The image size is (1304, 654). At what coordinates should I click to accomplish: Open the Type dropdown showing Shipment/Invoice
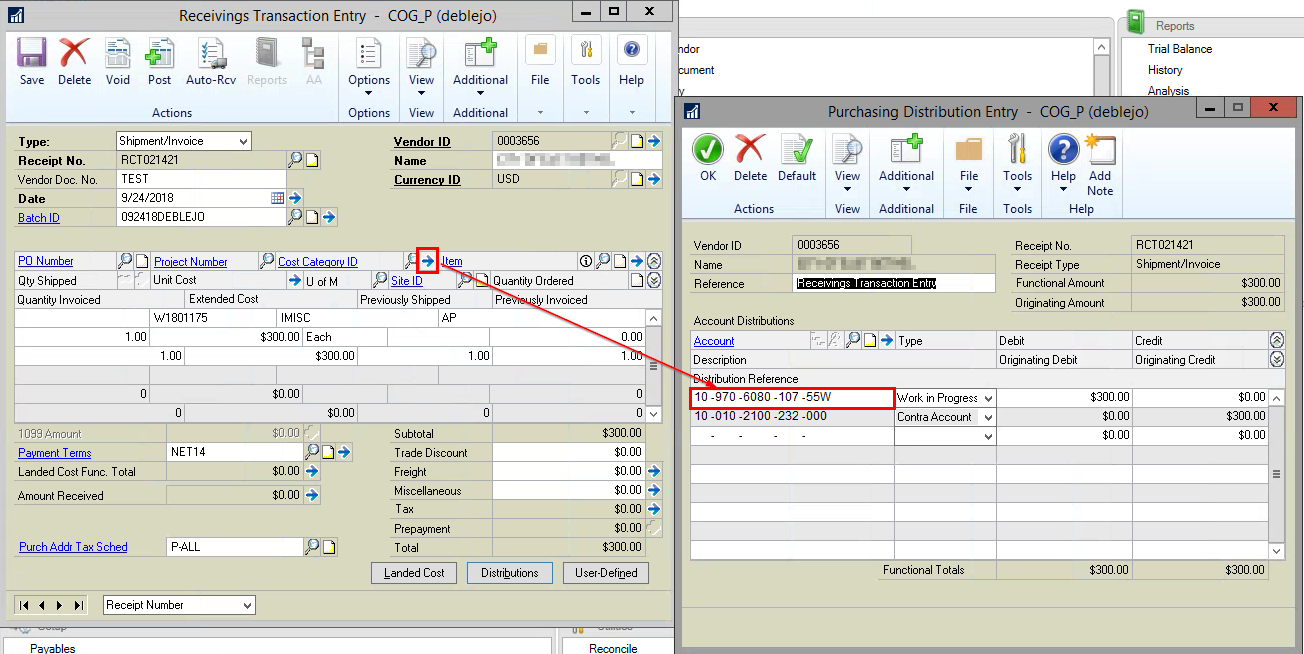(x=242, y=142)
